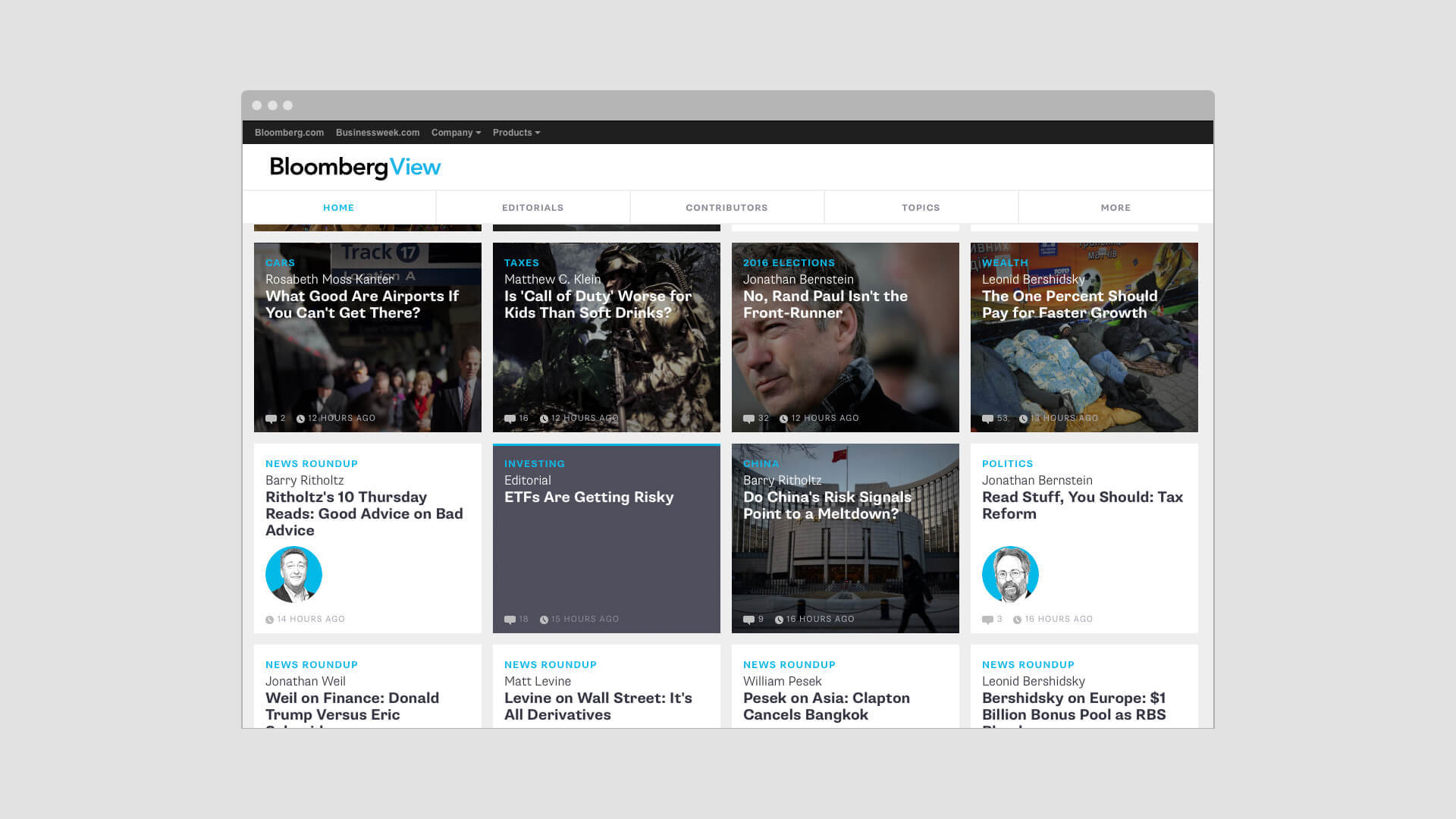The height and width of the screenshot is (819, 1456).
Task: Click the clock icon on the ETFs Are Getting Risky card
Action: tap(544, 620)
